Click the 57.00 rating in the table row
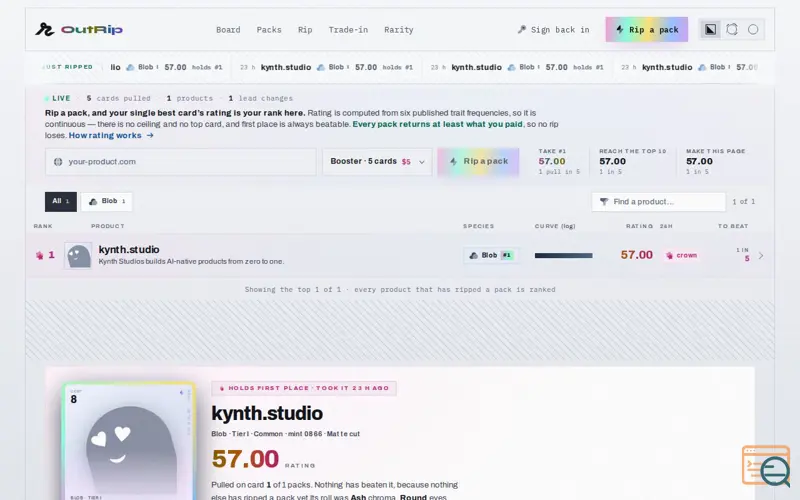The image size is (800, 500). (636, 255)
